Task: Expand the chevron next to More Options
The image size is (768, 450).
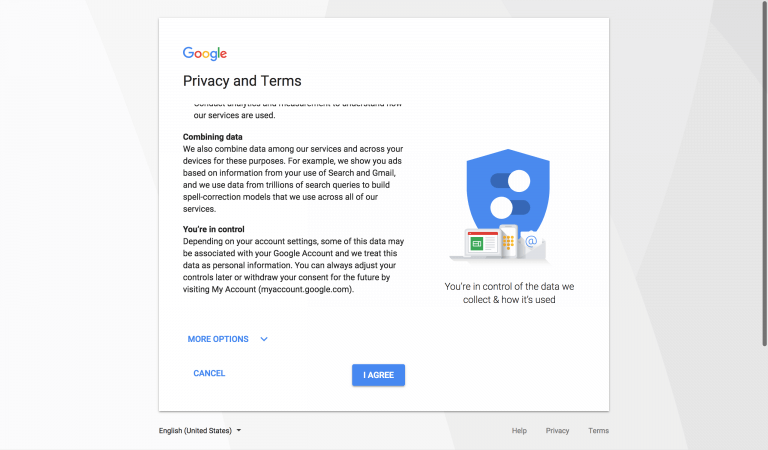Action: [x=264, y=339]
